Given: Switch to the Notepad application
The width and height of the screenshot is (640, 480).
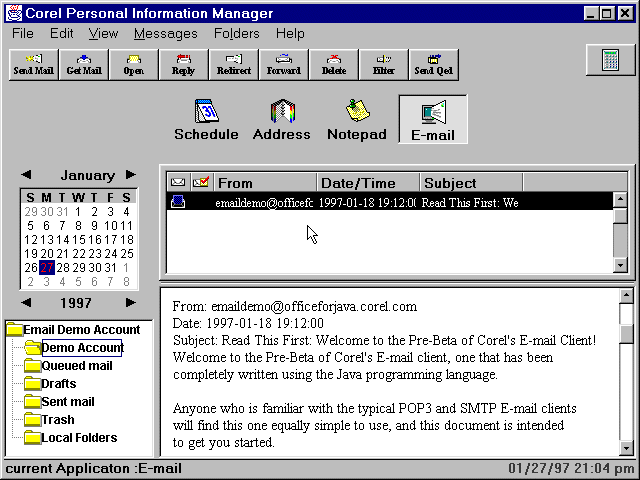Looking at the screenshot, I should click(x=357, y=120).
